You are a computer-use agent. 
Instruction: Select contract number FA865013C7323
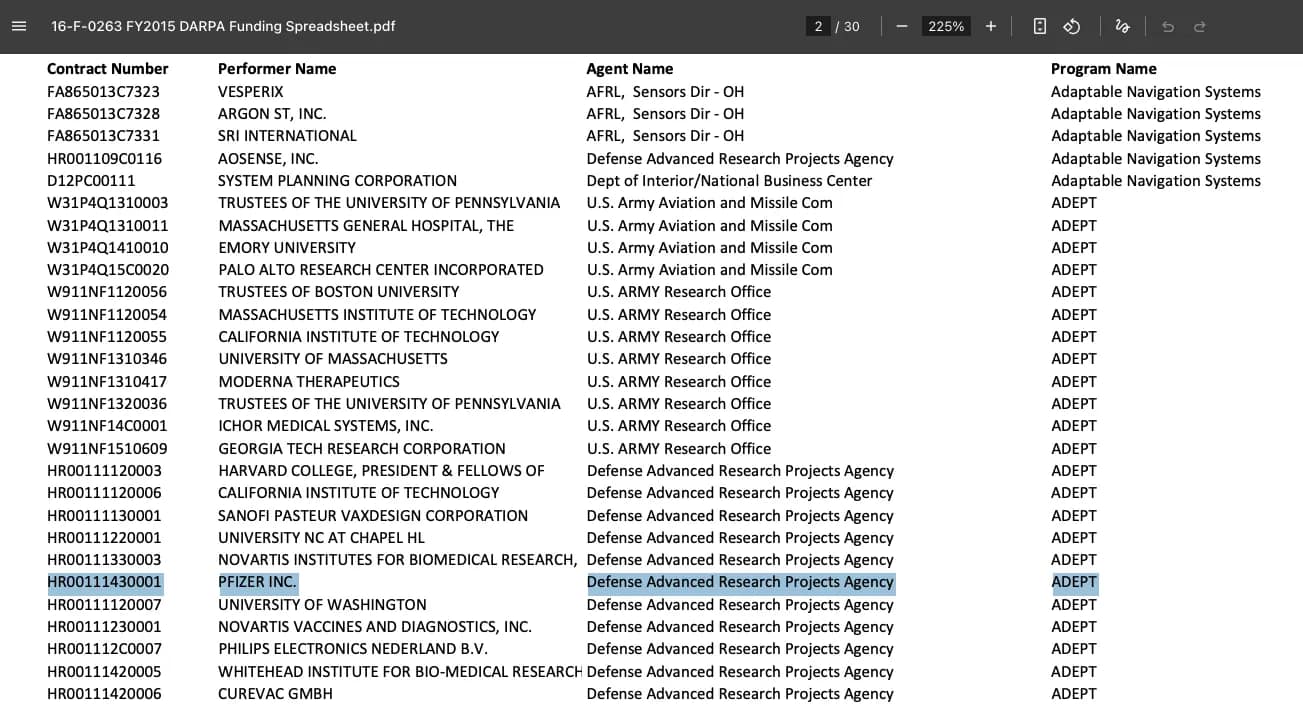coord(104,92)
